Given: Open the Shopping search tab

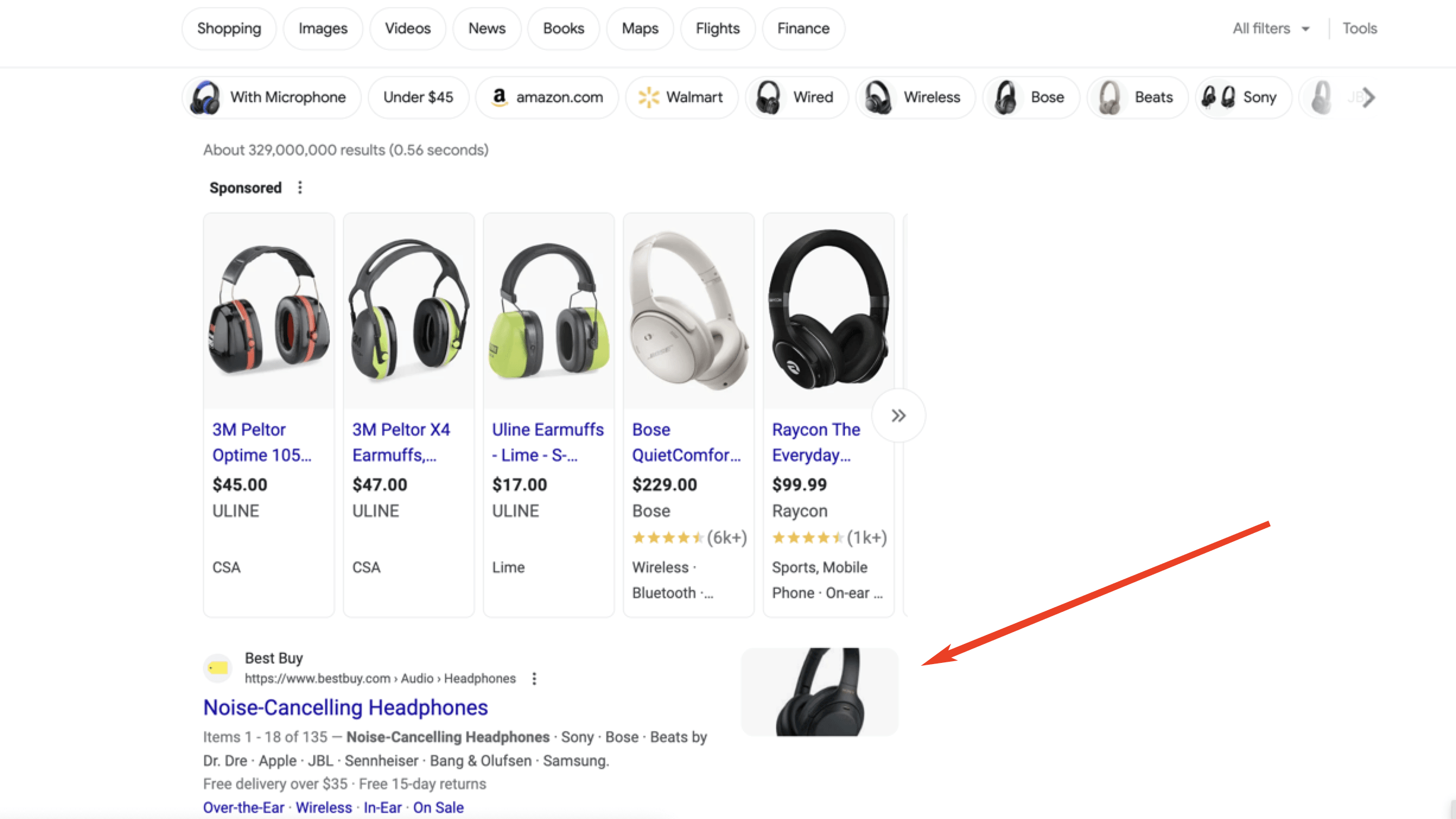Looking at the screenshot, I should pos(229,28).
